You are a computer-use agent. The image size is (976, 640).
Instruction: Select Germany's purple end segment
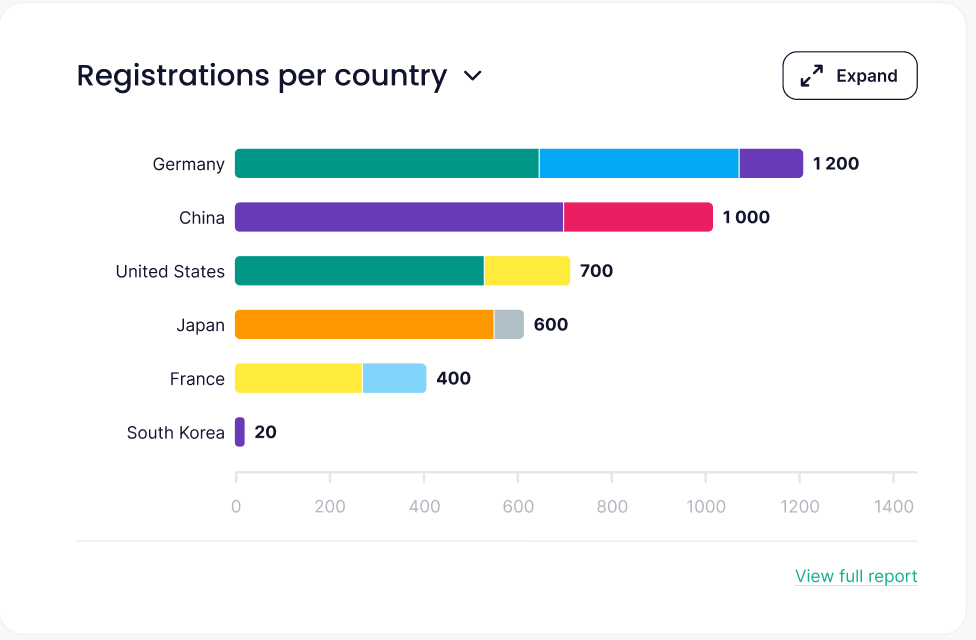point(771,164)
